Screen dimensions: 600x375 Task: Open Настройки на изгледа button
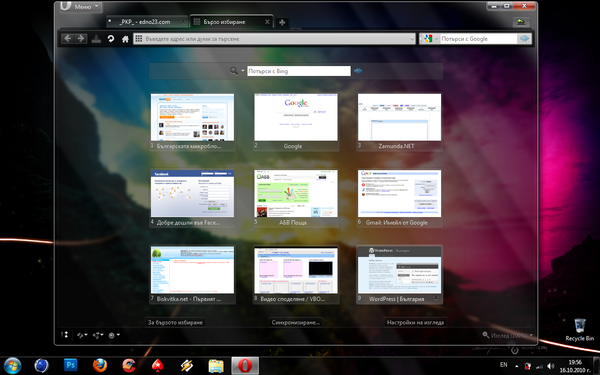pyautogui.click(x=415, y=323)
